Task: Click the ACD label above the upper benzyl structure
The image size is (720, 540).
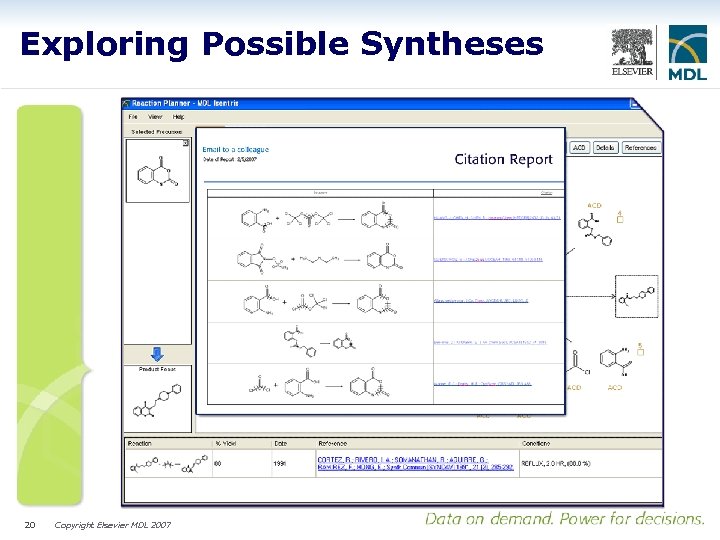Action: click(594, 205)
